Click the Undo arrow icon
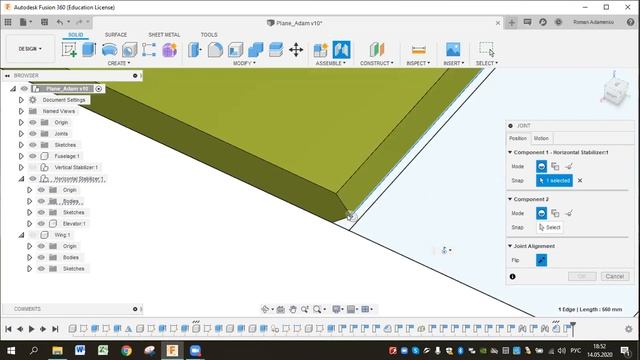The height and width of the screenshot is (360, 640). point(60,22)
